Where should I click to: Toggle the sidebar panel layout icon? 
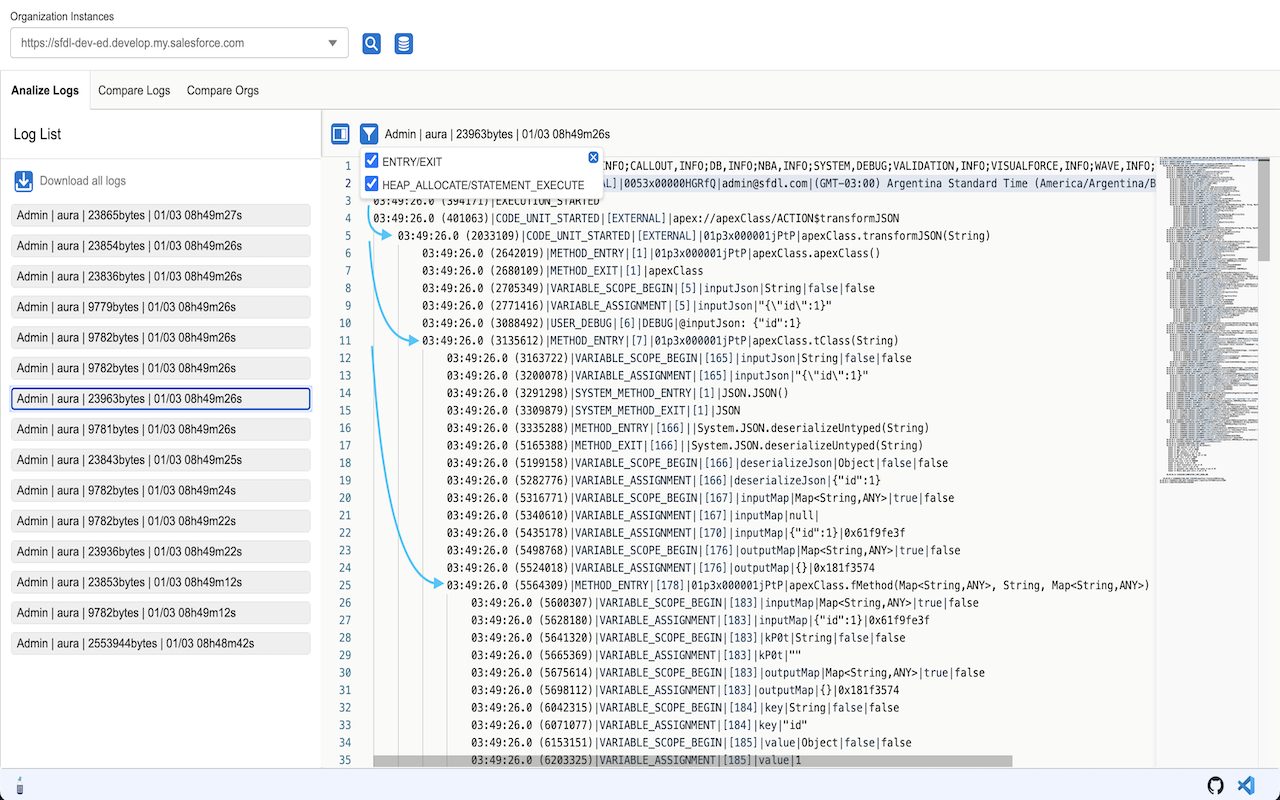340,133
